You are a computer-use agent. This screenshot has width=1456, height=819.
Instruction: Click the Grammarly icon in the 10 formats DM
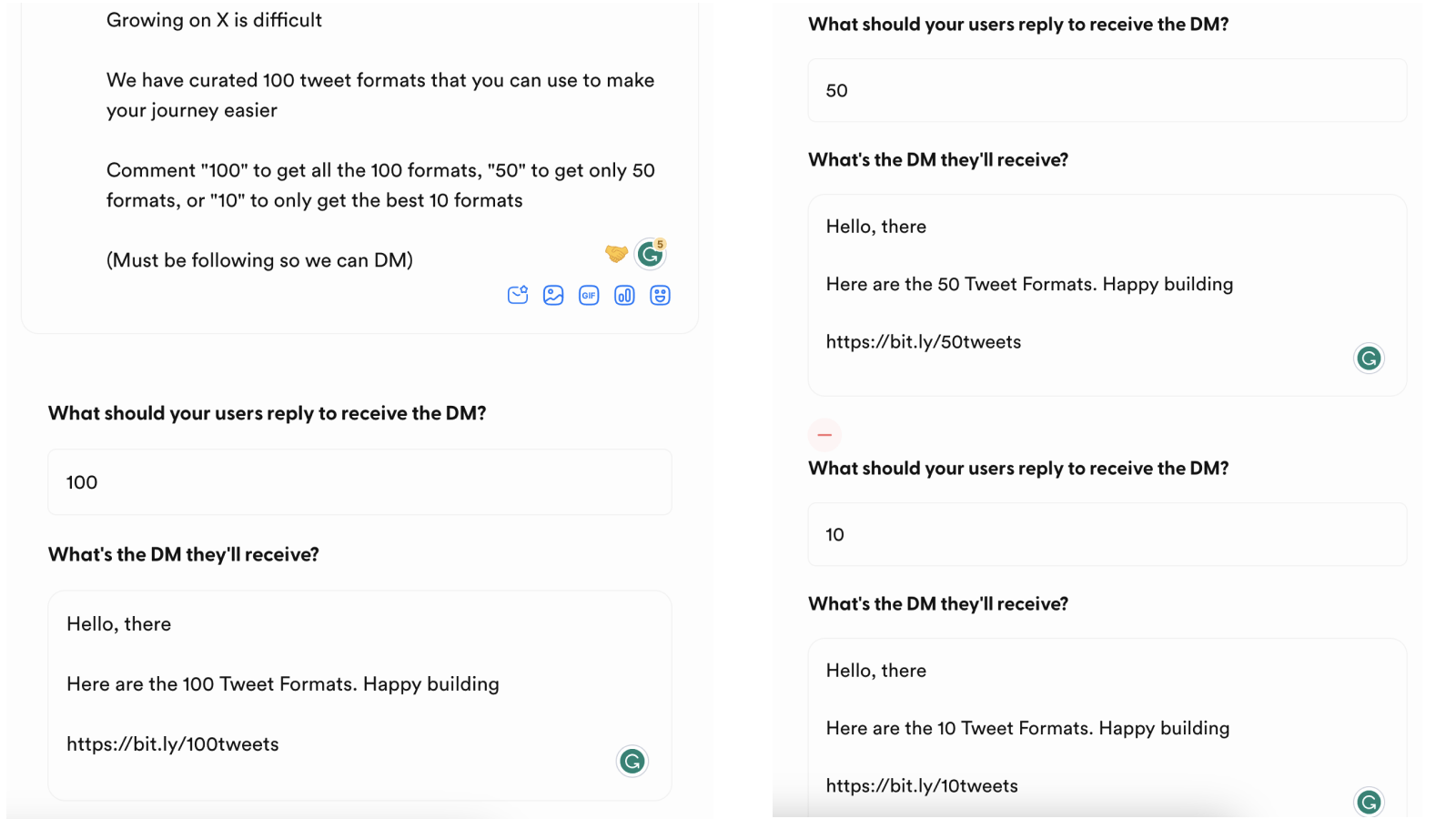pyautogui.click(x=1369, y=803)
